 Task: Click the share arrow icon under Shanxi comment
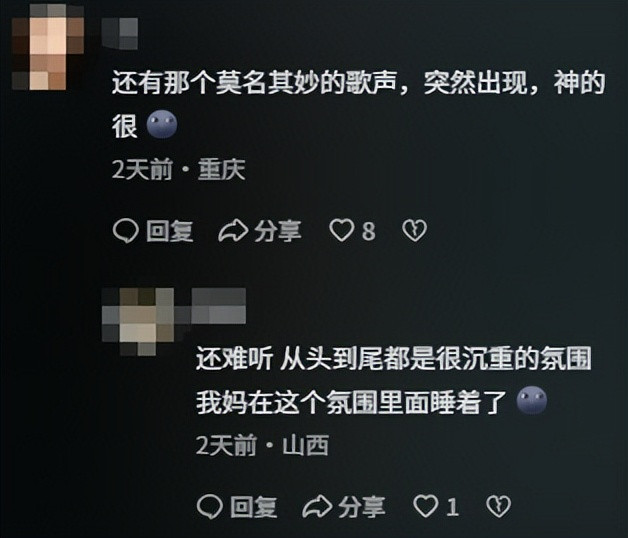click(317, 506)
